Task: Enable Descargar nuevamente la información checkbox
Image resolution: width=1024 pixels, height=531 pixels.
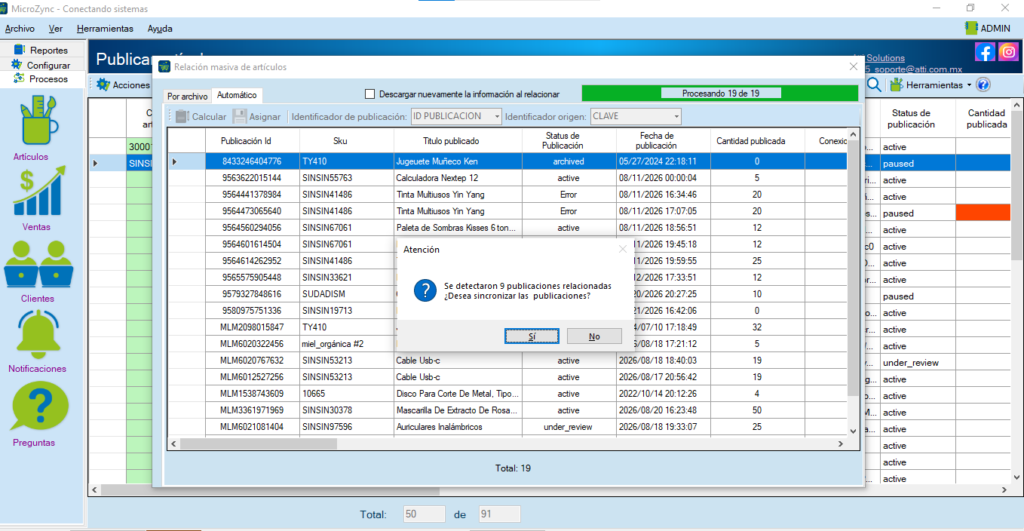Action: point(370,94)
